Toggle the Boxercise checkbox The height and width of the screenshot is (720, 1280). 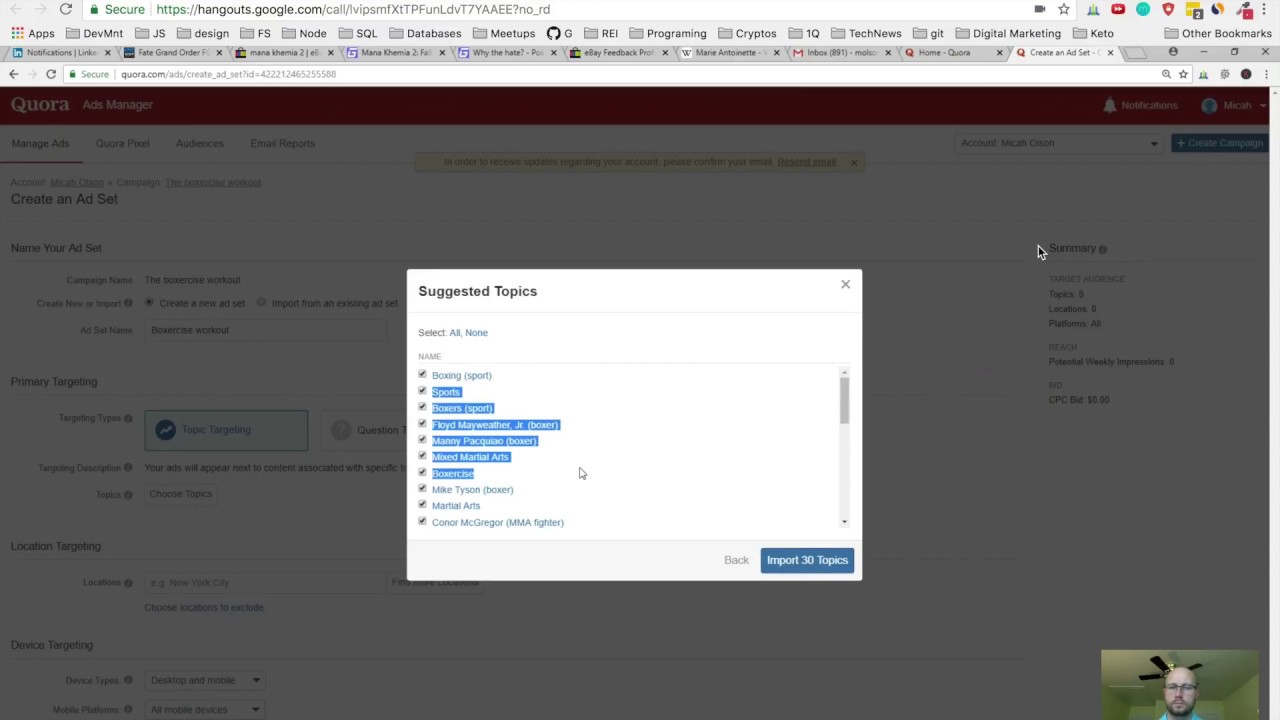(x=422, y=473)
